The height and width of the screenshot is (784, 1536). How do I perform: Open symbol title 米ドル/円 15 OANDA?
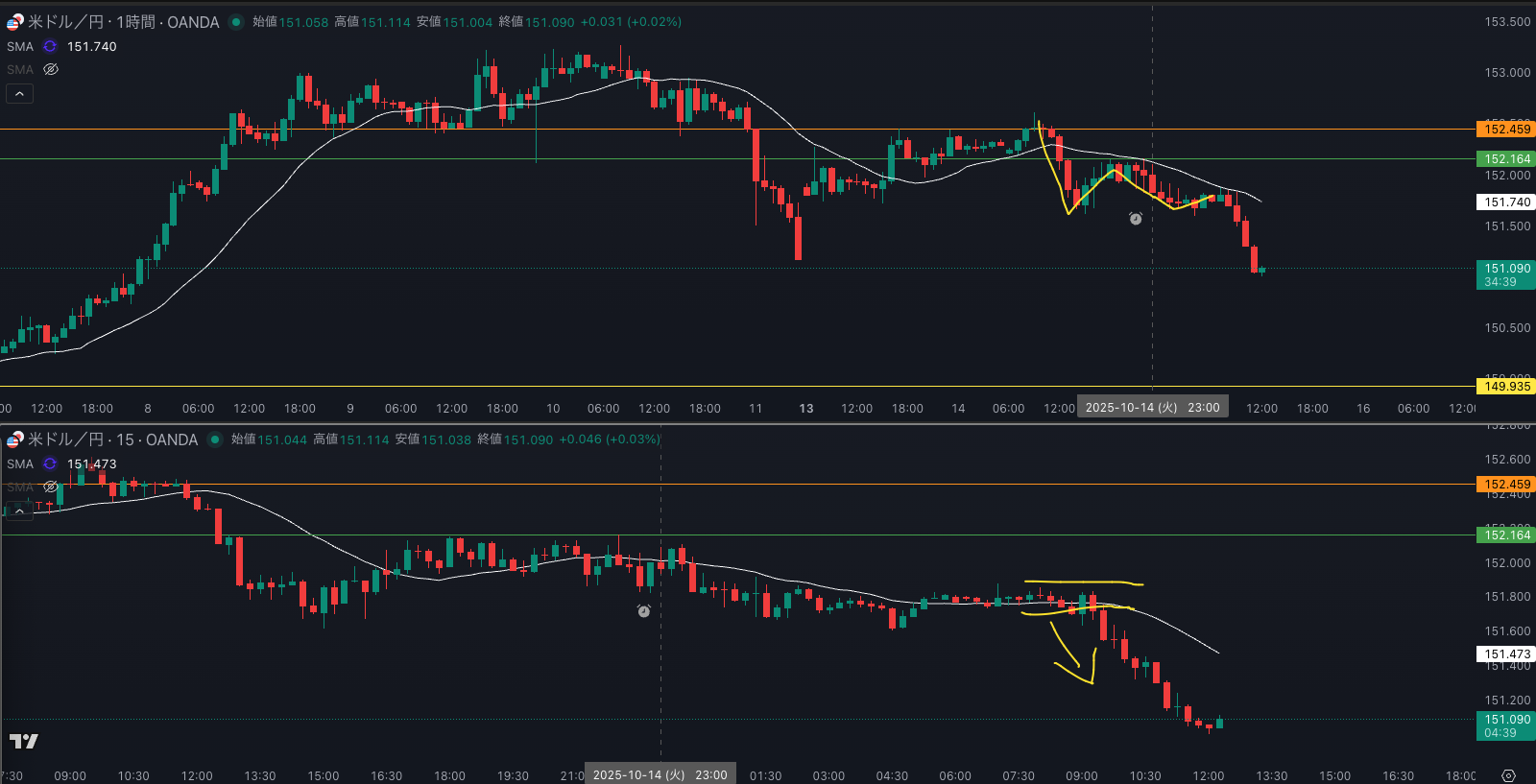[x=112, y=440]
